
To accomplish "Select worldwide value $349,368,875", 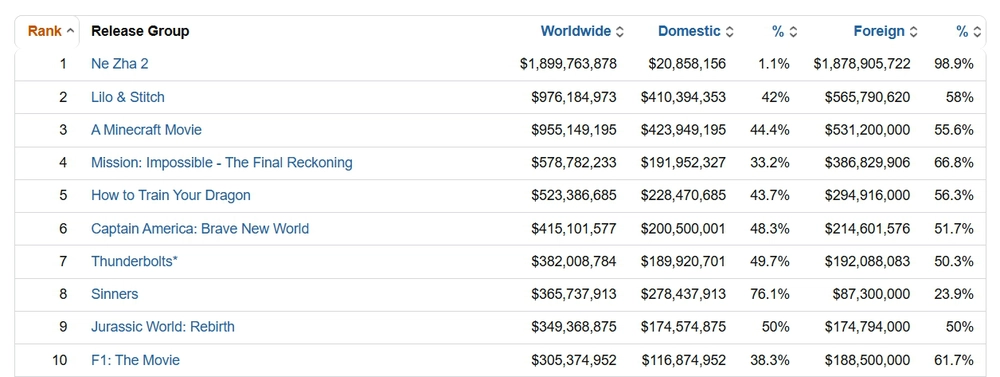I will coord(574,327).
